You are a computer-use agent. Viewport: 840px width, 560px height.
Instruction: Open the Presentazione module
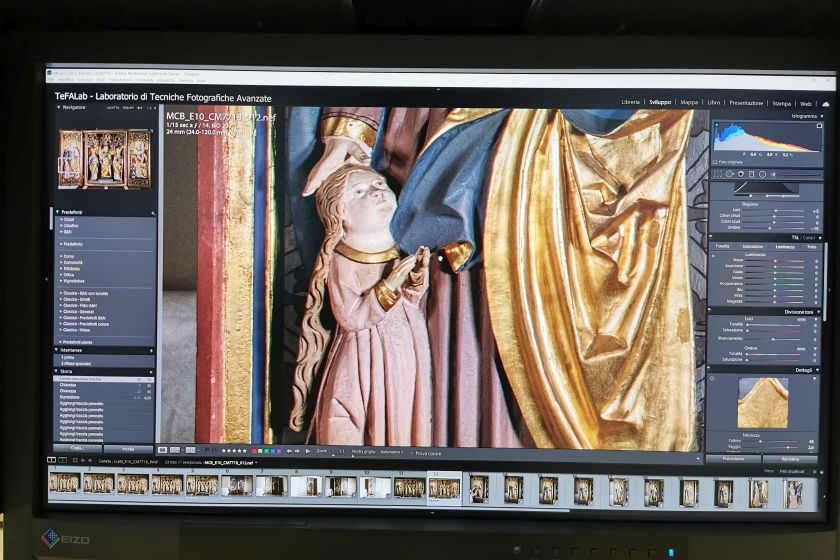point(746,102)
